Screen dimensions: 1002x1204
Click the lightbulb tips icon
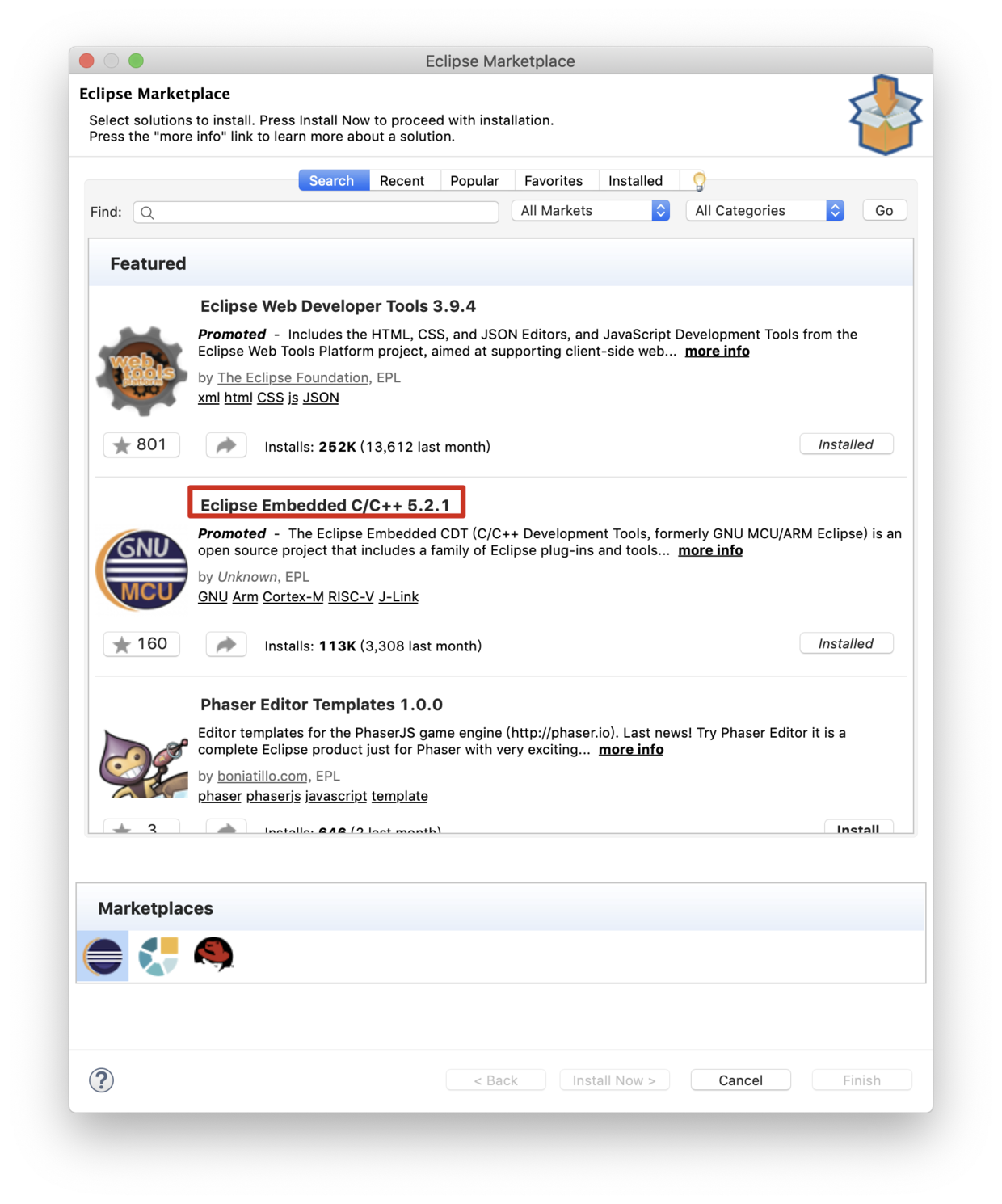[699, 181]
